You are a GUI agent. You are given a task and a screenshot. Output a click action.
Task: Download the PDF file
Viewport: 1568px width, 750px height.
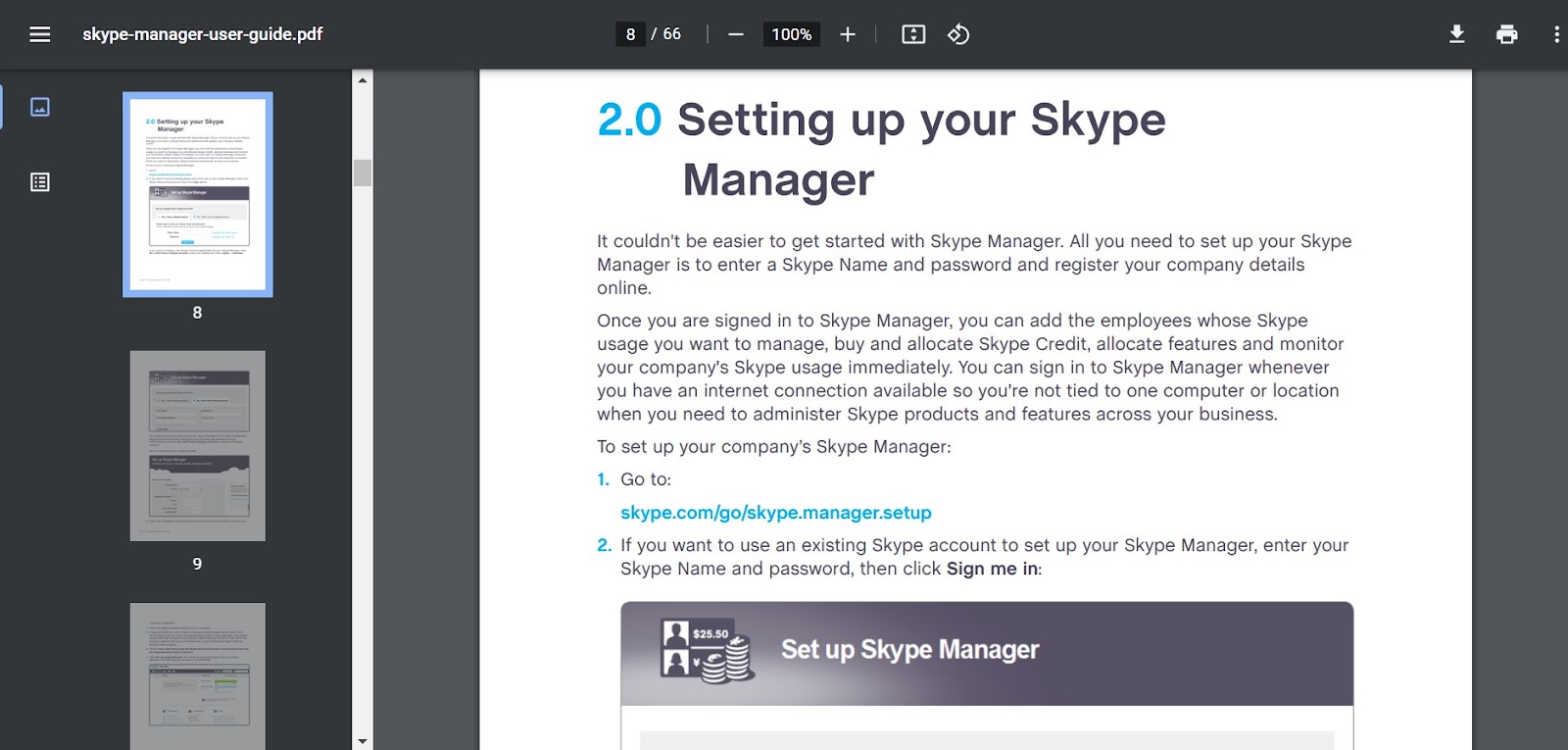(x=1457, y=34)
